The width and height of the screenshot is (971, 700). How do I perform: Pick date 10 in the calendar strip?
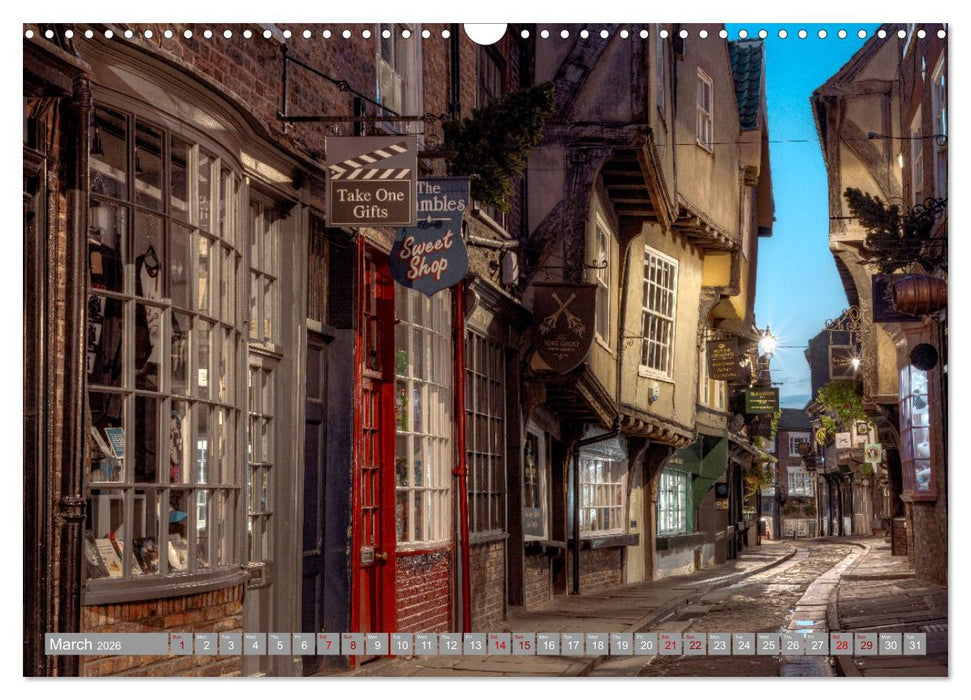pos(401,644)
